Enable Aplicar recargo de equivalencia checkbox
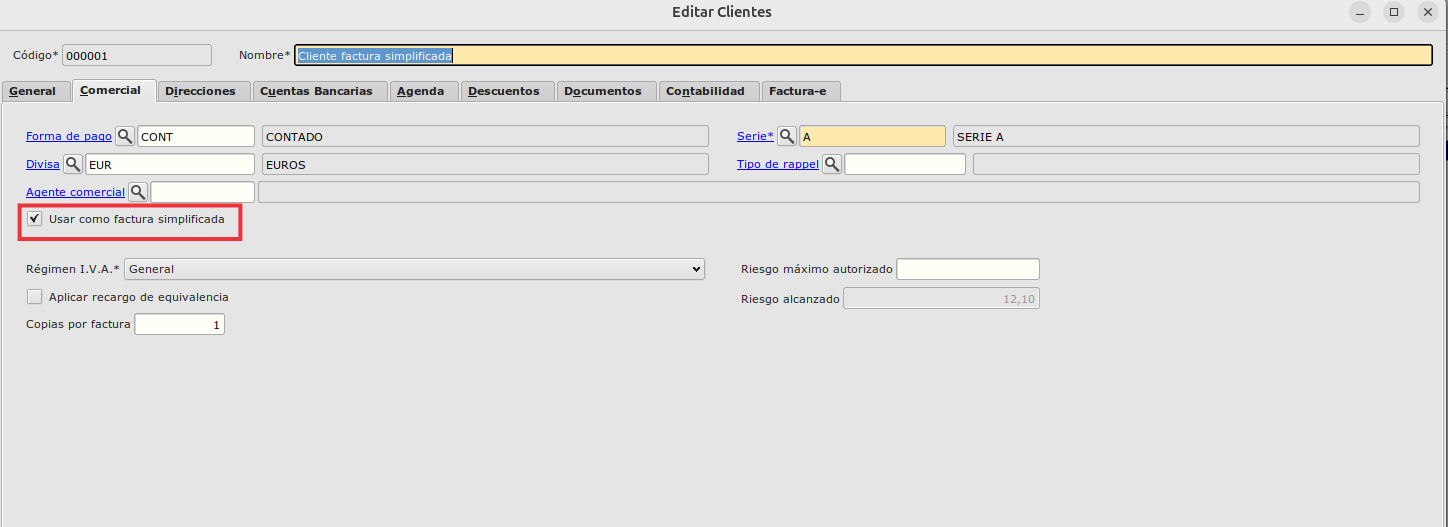 pos(35,297)
